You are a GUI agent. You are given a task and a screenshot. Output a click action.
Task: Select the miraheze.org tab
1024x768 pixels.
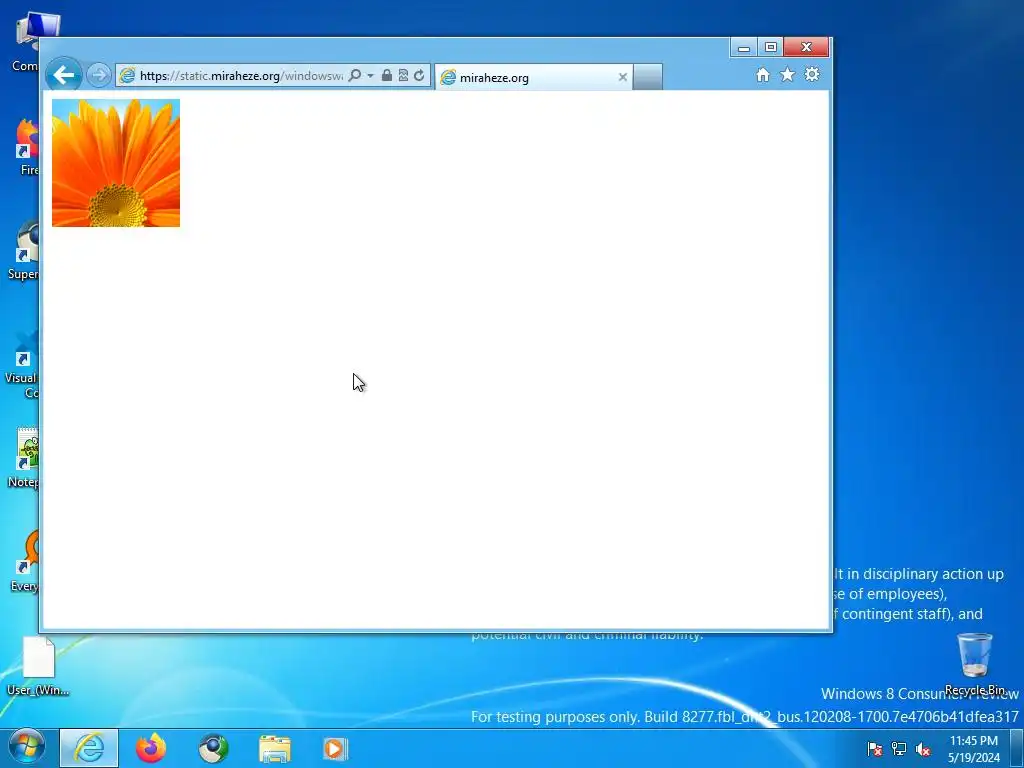(x=534, y=77)
